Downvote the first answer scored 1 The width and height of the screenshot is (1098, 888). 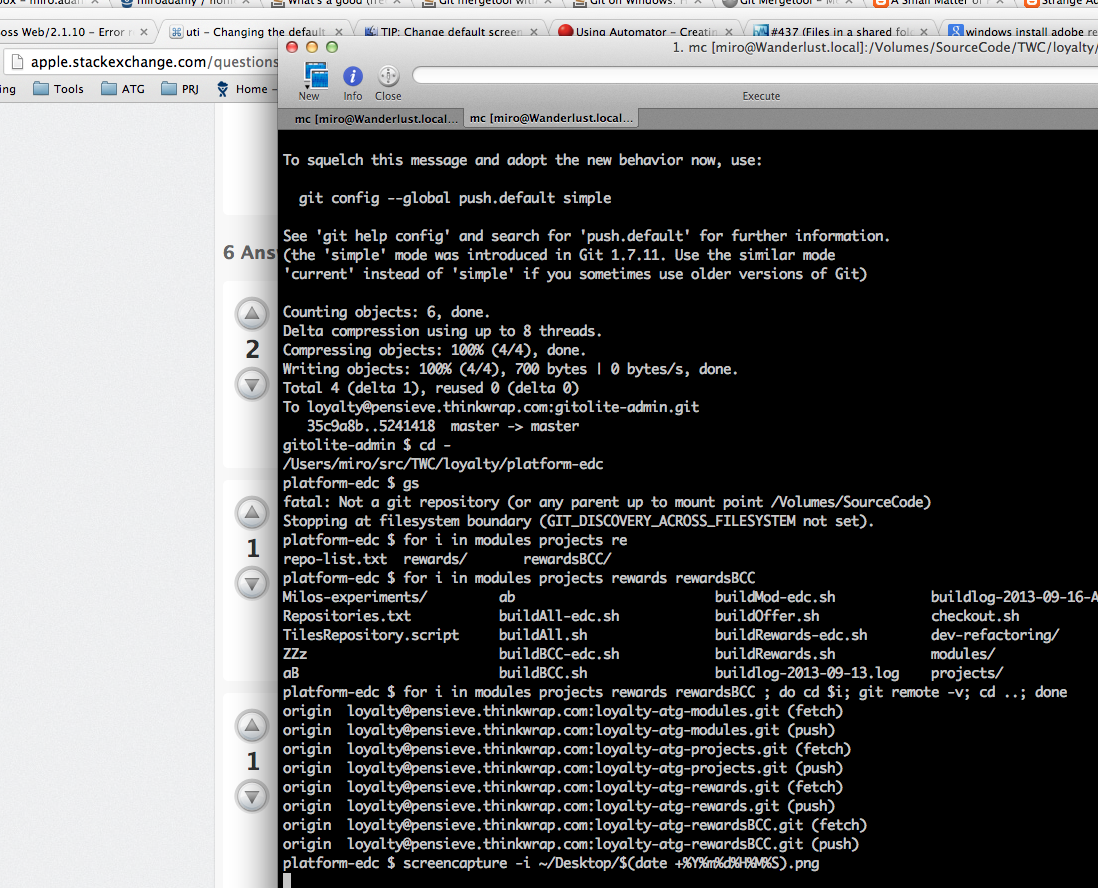click(252, 583)
